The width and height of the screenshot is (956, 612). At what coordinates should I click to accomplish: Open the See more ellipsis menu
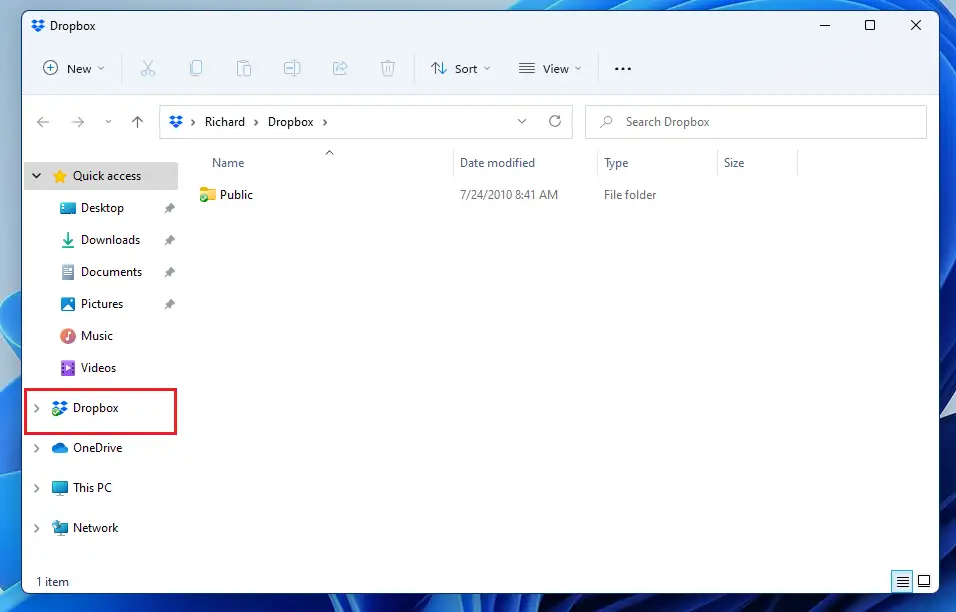point(622,69)
